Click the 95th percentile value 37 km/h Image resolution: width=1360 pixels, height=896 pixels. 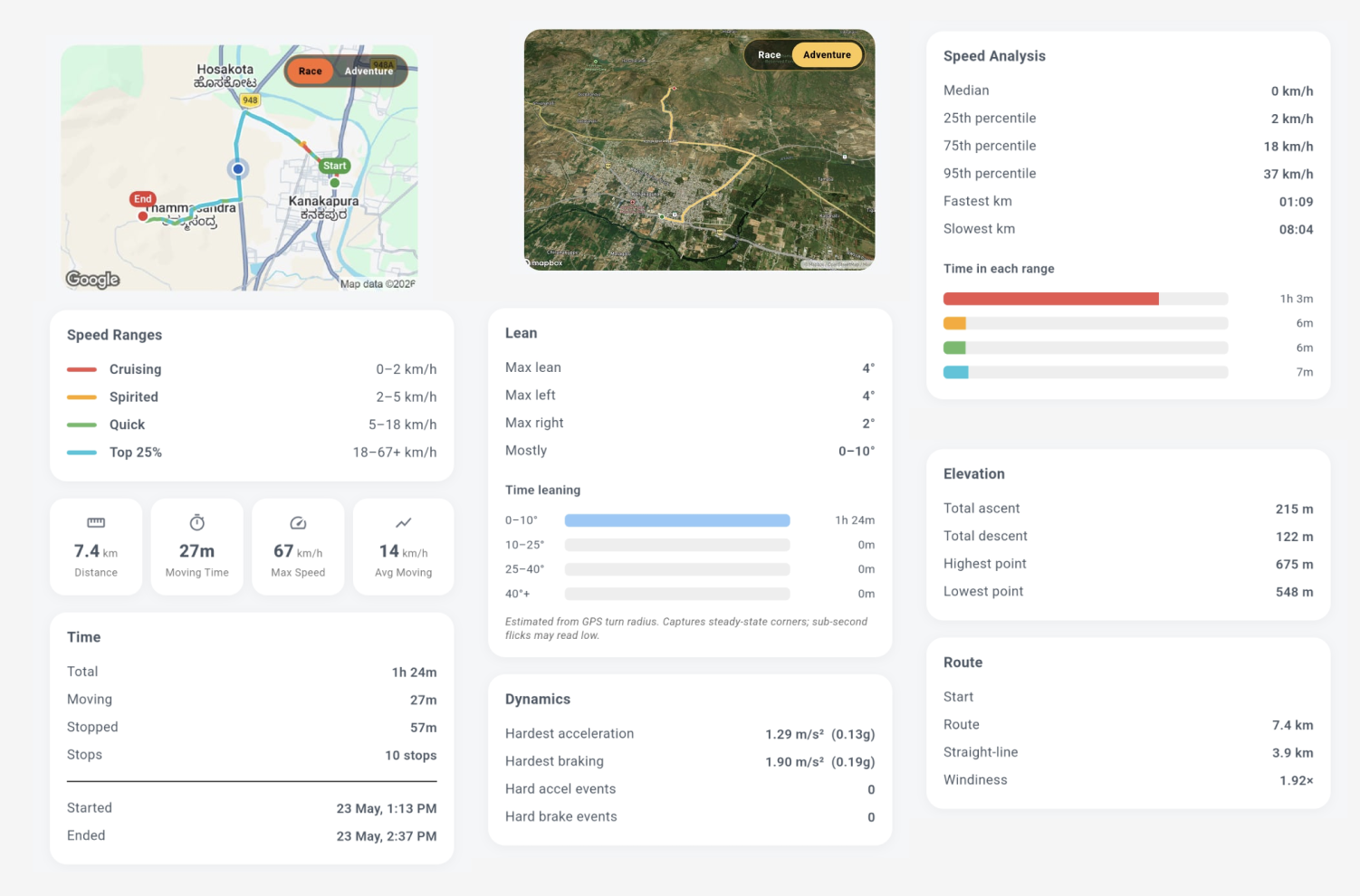click(1288, 174)
